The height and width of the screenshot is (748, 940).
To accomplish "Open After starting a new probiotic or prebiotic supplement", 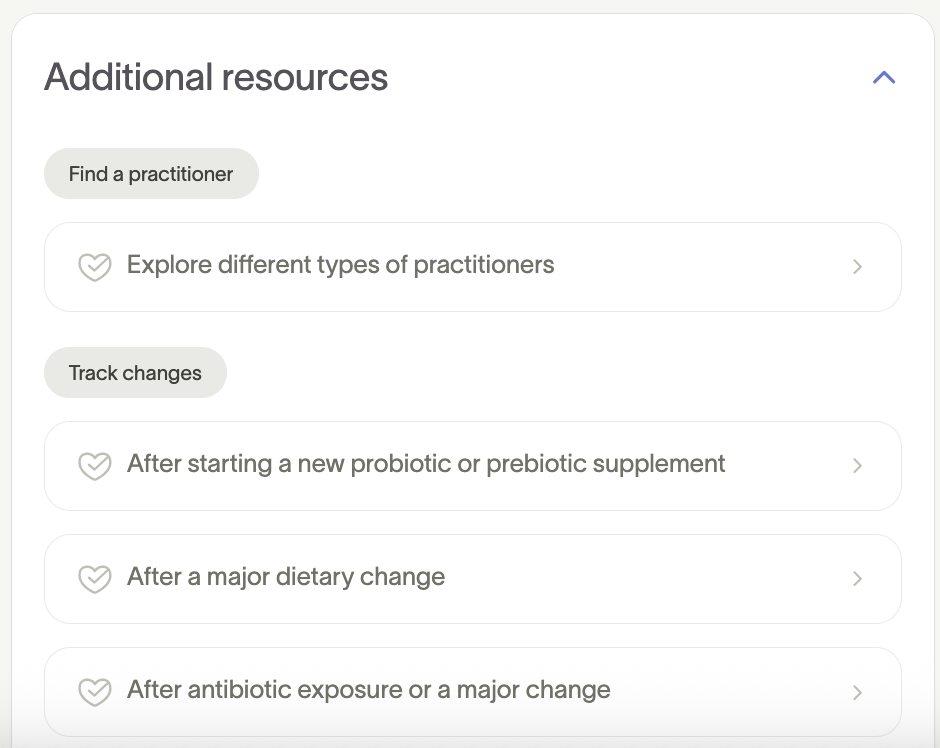I will click(425, 465).
